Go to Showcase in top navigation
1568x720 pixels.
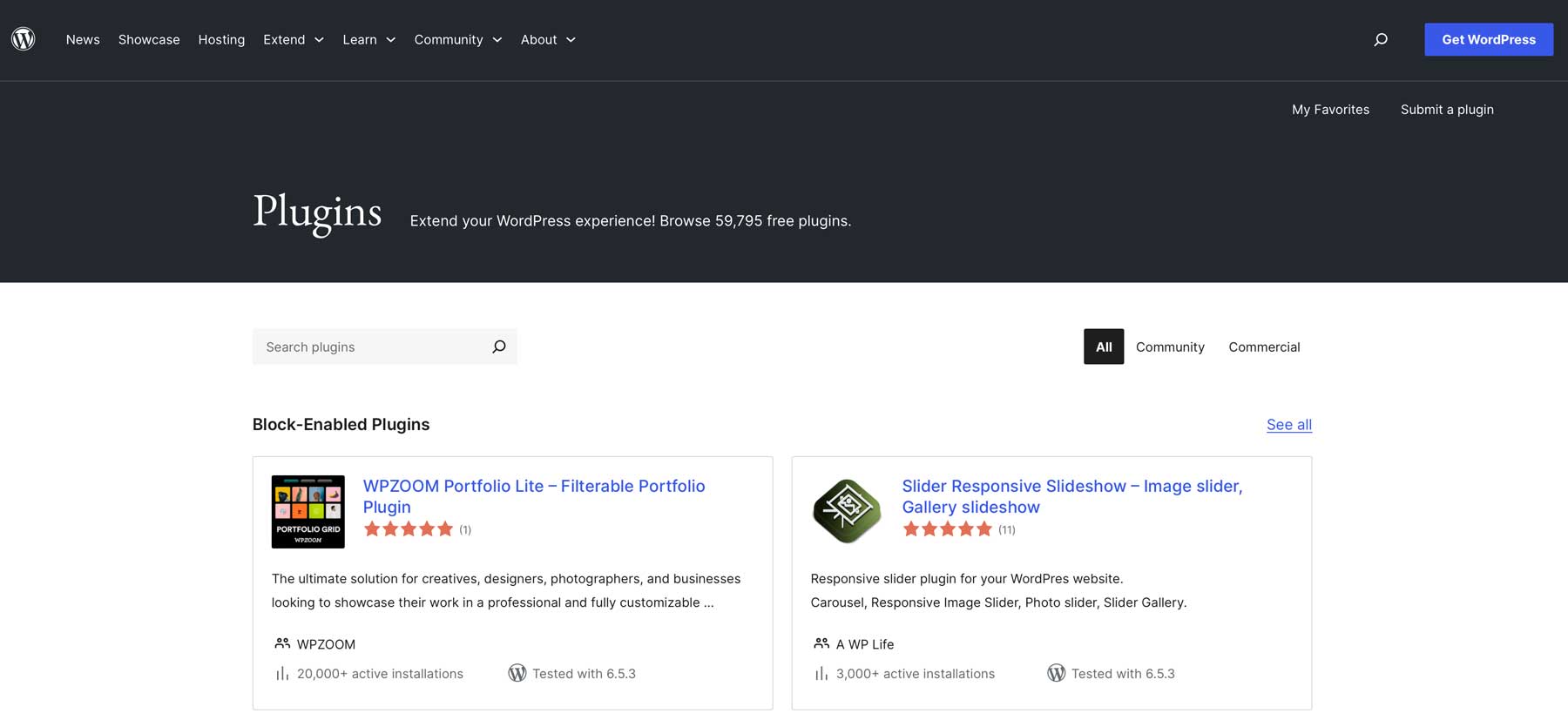tap(149, 39)
